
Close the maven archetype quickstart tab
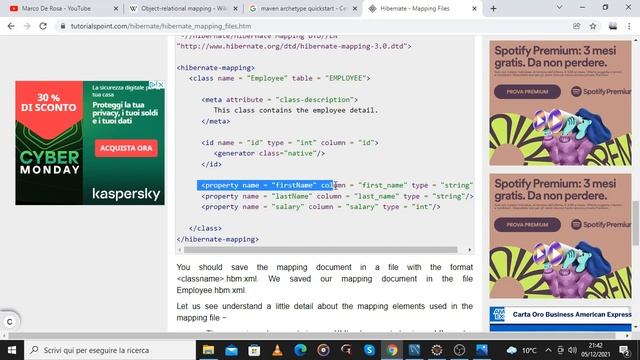pyautogui.click(x=355, y=8)
